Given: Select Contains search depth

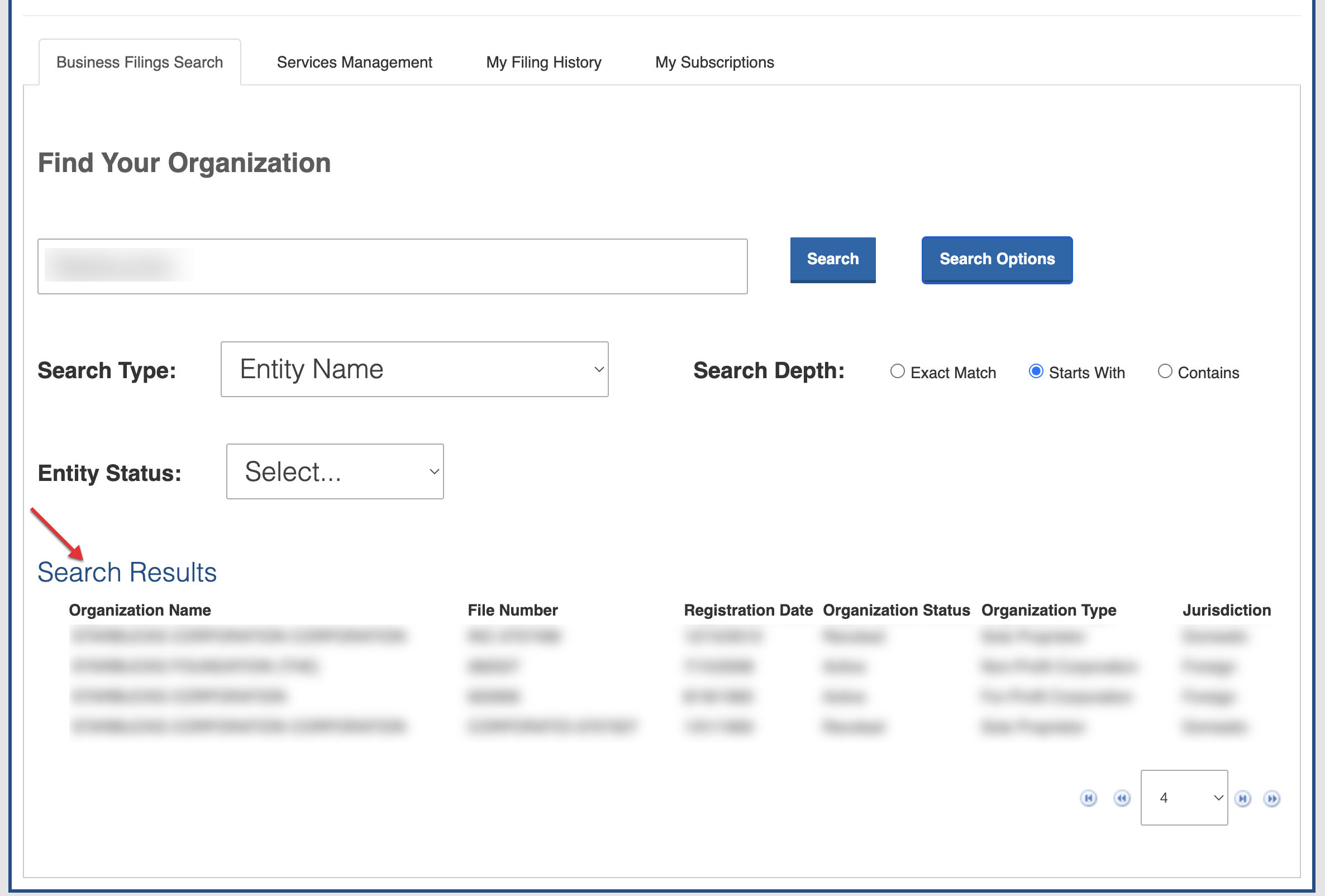Looking at the screenshot, I should 1165,371.
